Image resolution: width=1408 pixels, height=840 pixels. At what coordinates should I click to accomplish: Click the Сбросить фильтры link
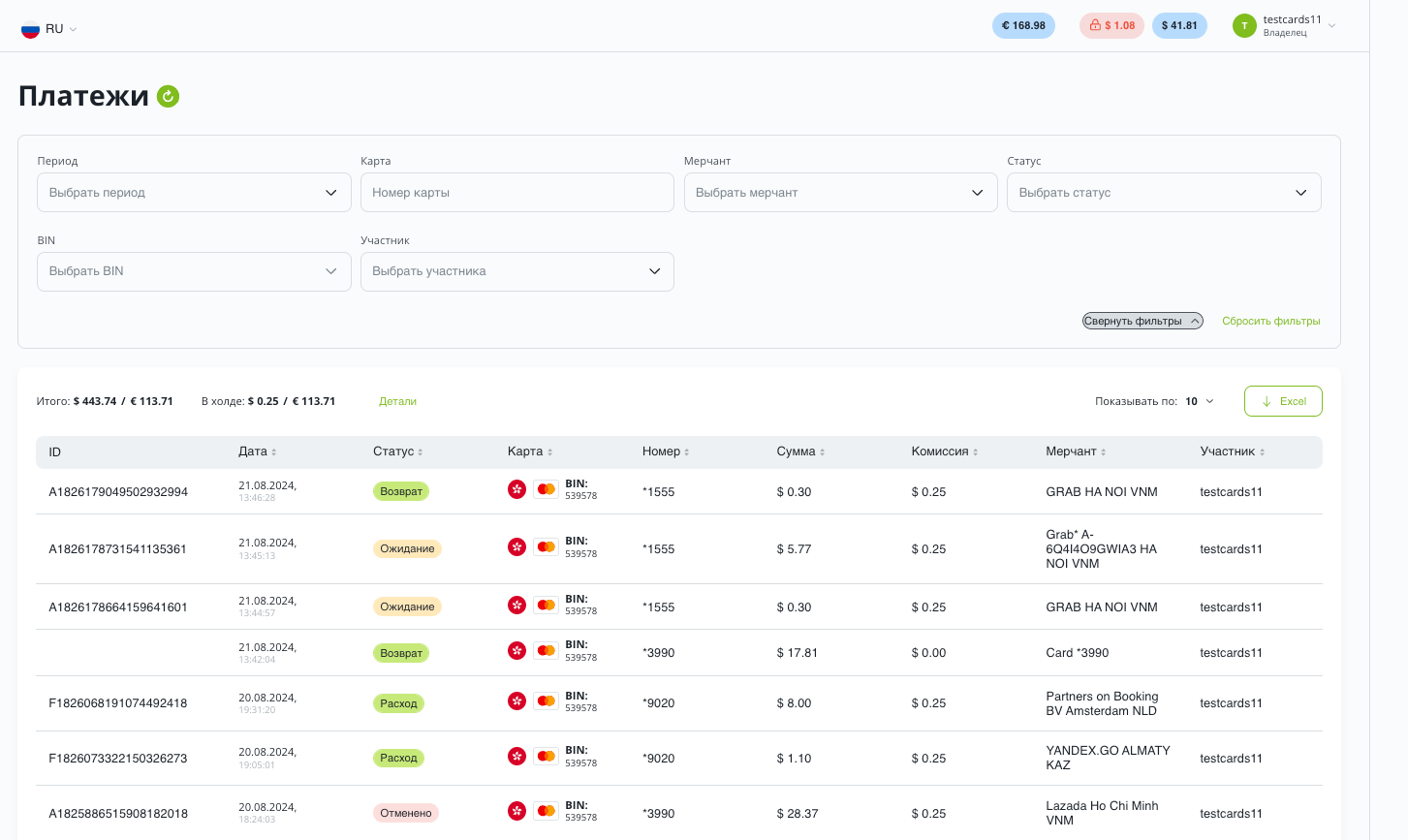1270,321
